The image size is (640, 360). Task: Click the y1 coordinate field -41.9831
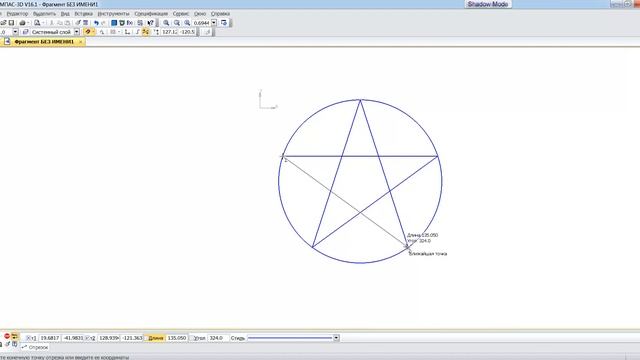point(73,338)
